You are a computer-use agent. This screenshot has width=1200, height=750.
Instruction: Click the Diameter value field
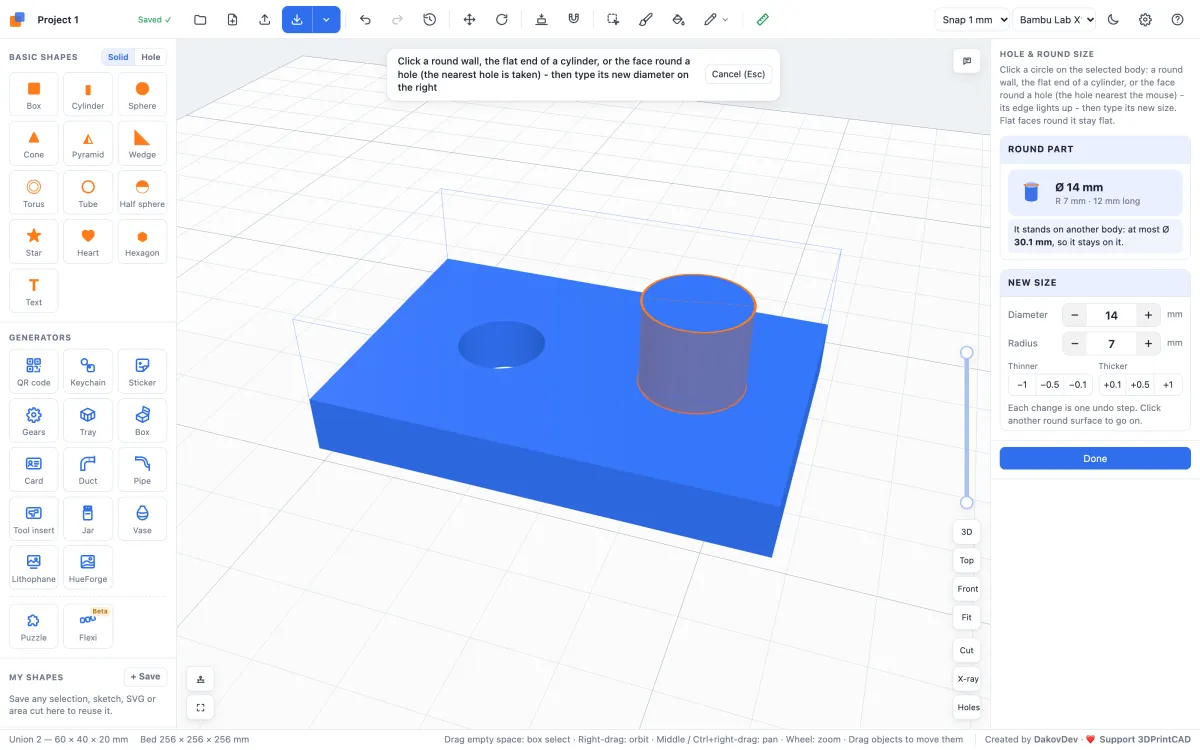tap(1111, 315)
